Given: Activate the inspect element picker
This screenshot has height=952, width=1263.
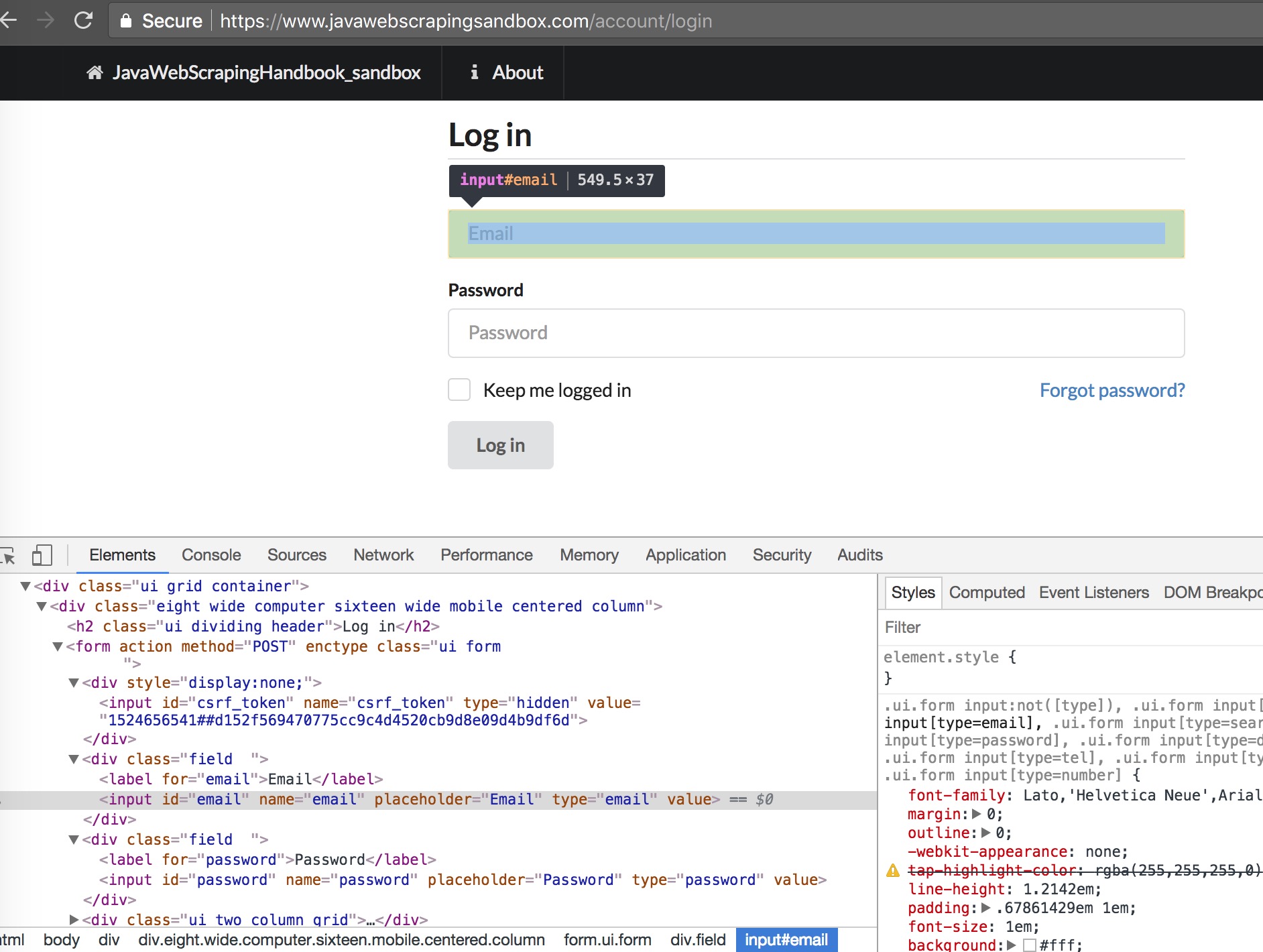Looking at the screenshot, I should coord(9,555).
